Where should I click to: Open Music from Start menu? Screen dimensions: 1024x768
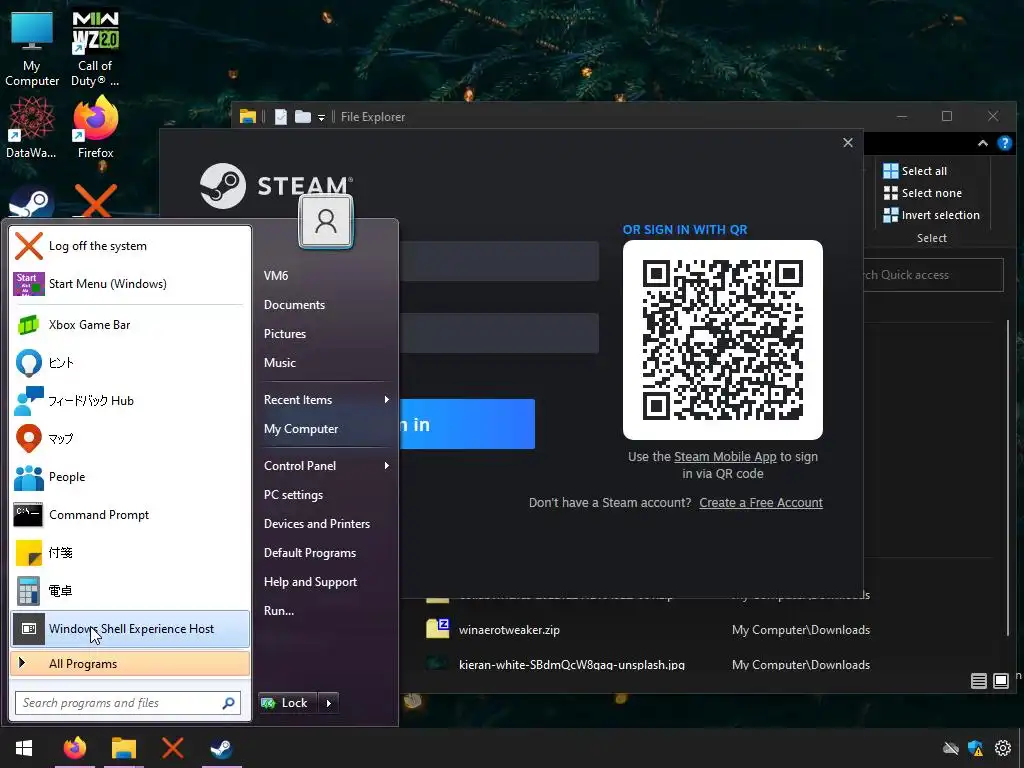(325, 362)
